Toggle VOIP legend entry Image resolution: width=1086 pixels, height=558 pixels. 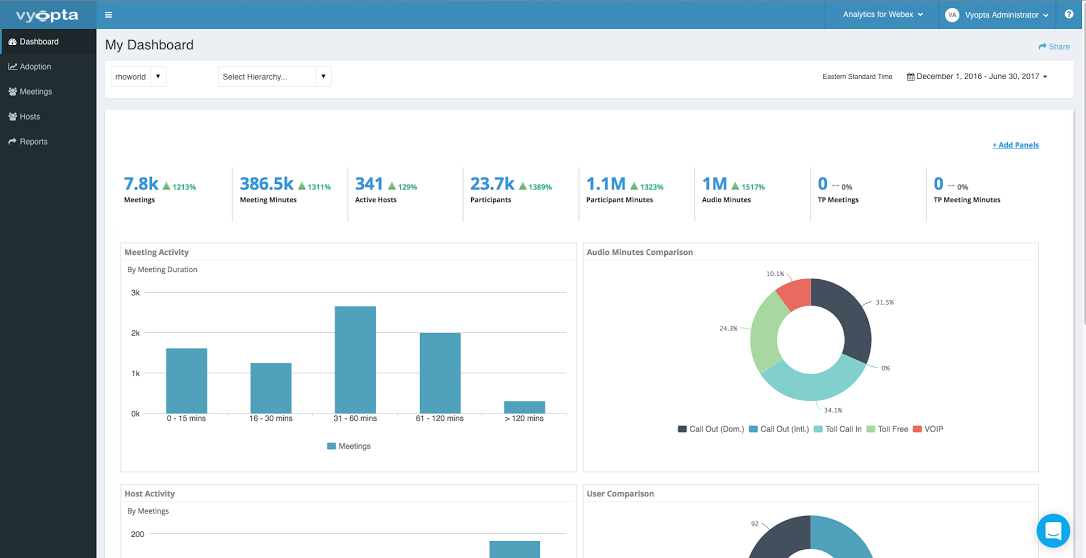click(x=928, y=429)
